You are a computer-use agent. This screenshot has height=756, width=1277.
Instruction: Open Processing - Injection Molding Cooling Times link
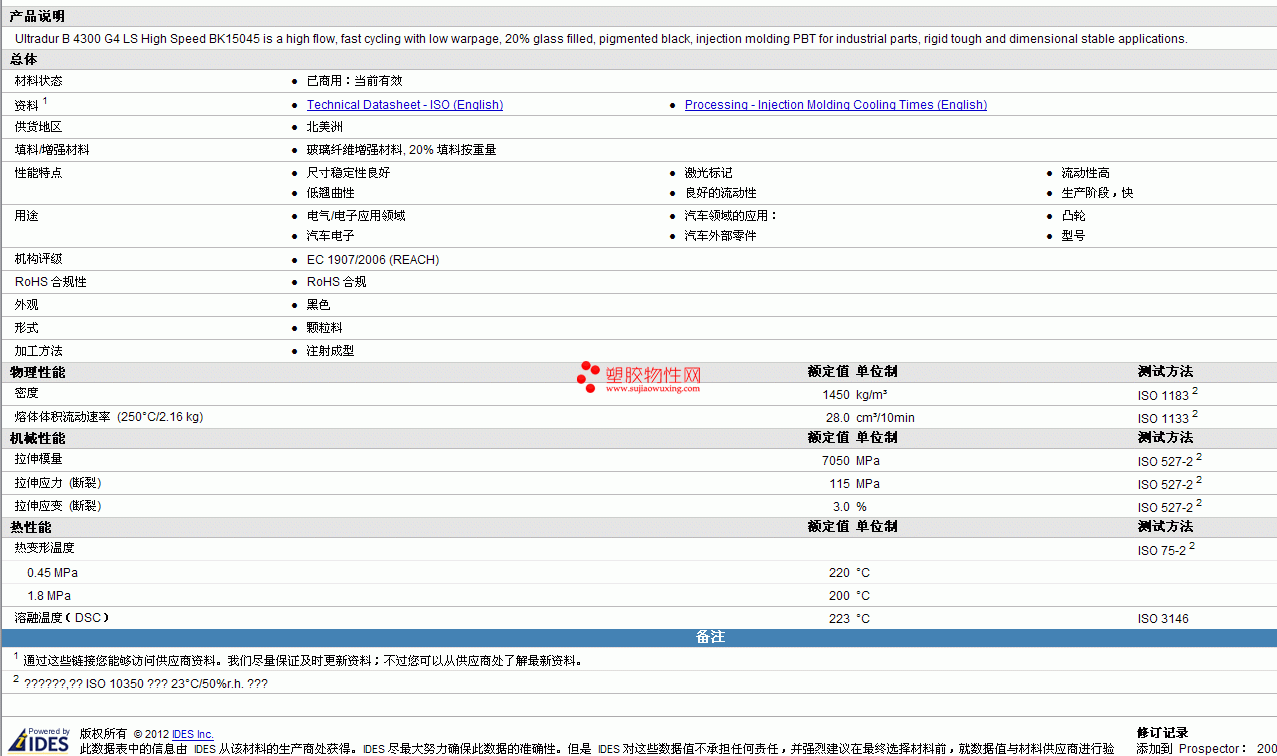click(836, 105)
